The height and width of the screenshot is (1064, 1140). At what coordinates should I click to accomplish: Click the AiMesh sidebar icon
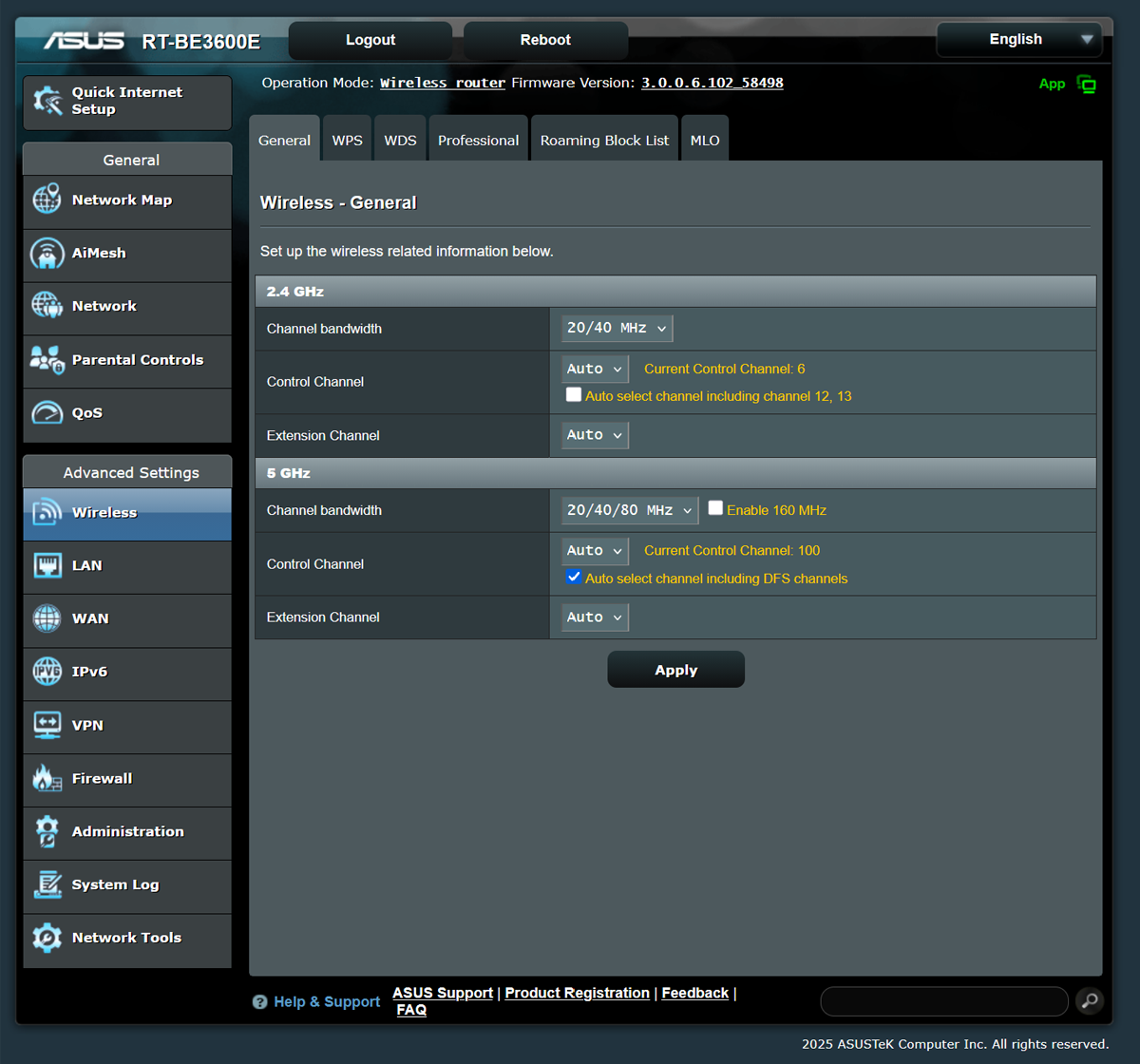[x=47, y=254]
